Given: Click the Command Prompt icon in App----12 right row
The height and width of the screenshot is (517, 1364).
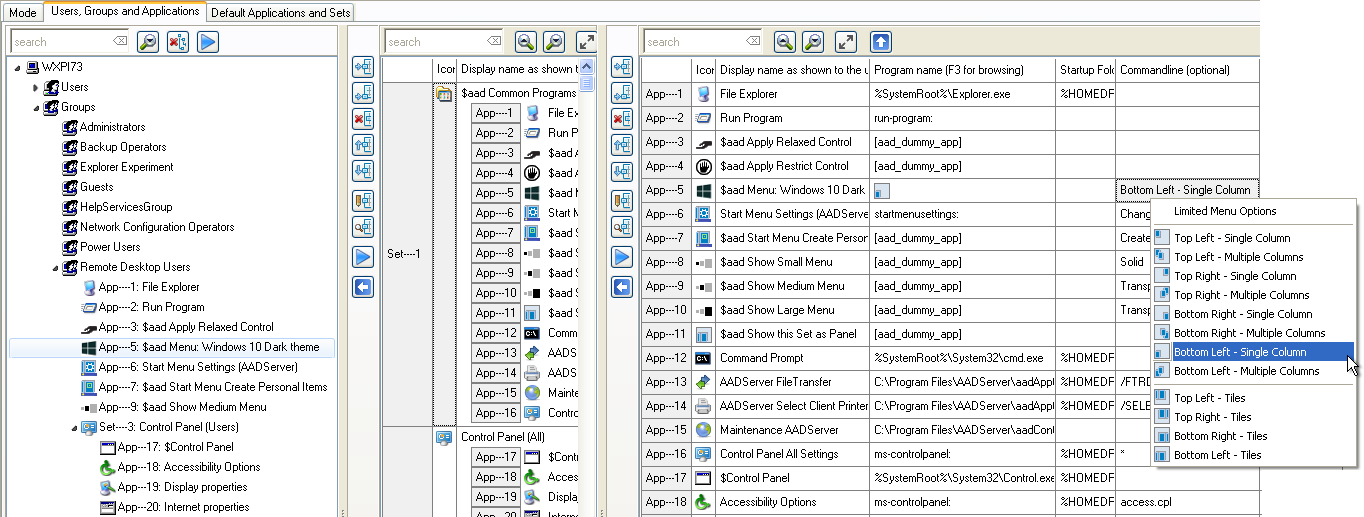Looking at the screenshot, I should pos(703,358).
